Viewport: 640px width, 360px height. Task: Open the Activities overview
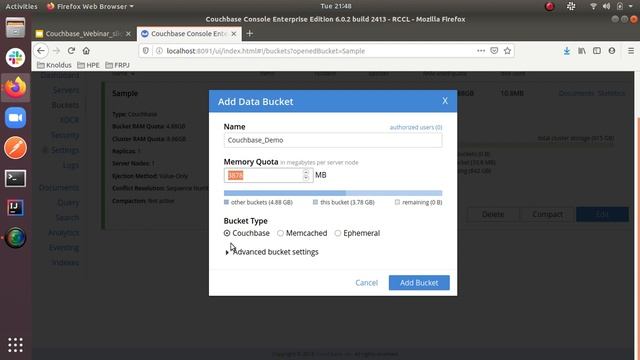tap(21, 6)
